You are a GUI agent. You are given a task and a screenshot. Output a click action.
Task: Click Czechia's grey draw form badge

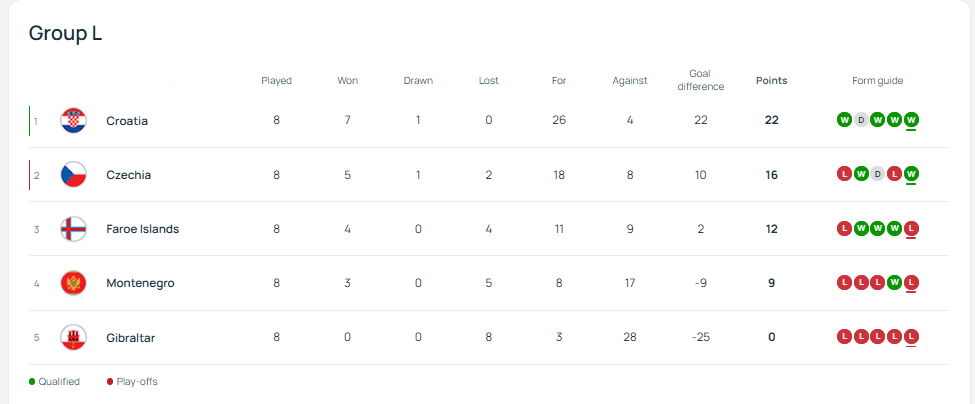[877, 175]
